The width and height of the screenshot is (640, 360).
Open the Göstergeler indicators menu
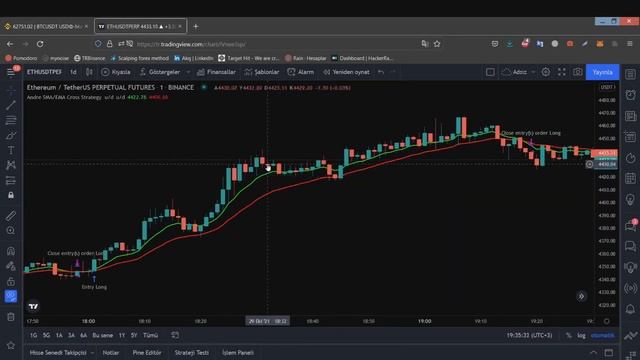coord(160,72)
